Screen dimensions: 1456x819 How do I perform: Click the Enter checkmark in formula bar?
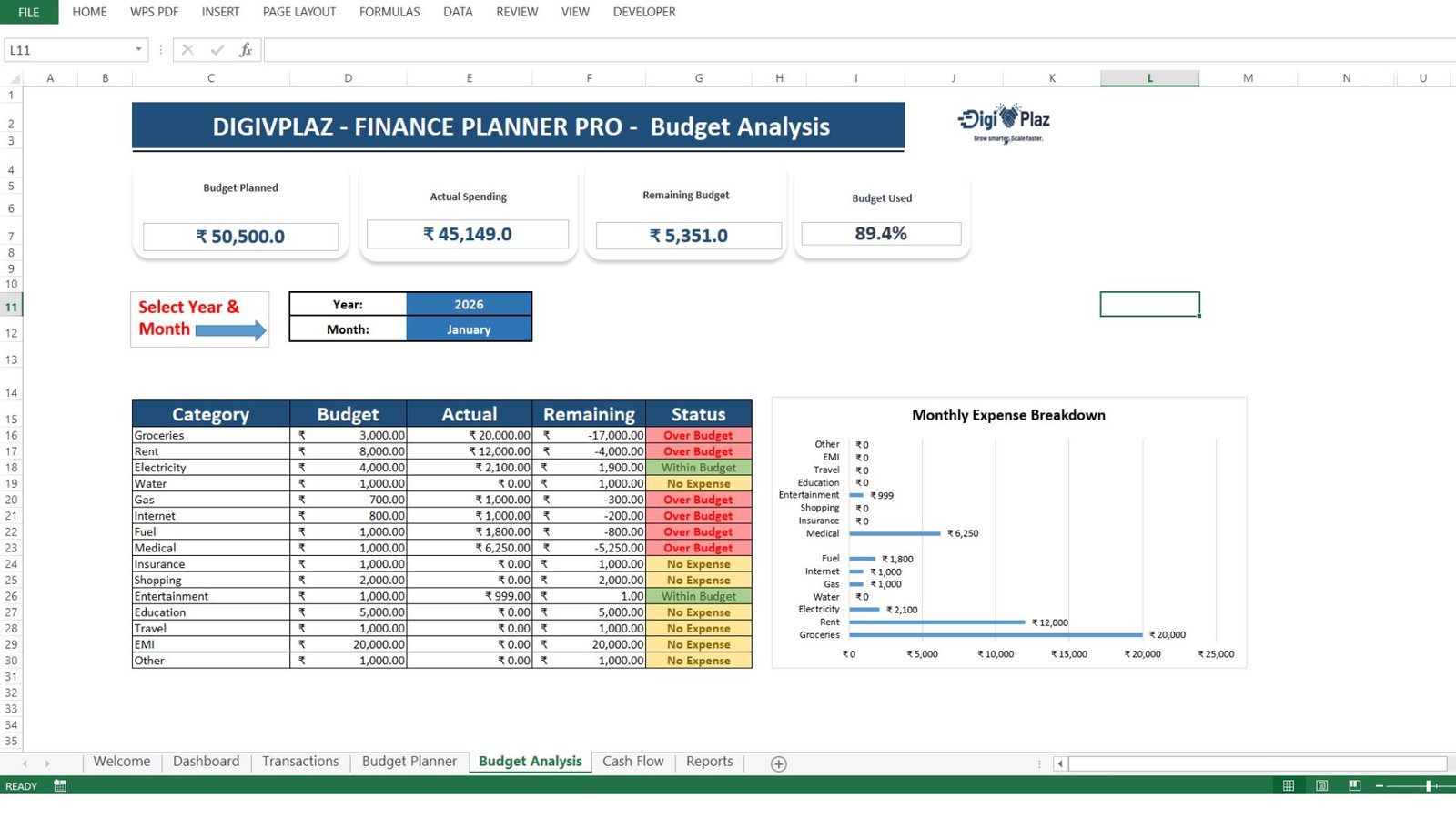(x=217, y=50)
